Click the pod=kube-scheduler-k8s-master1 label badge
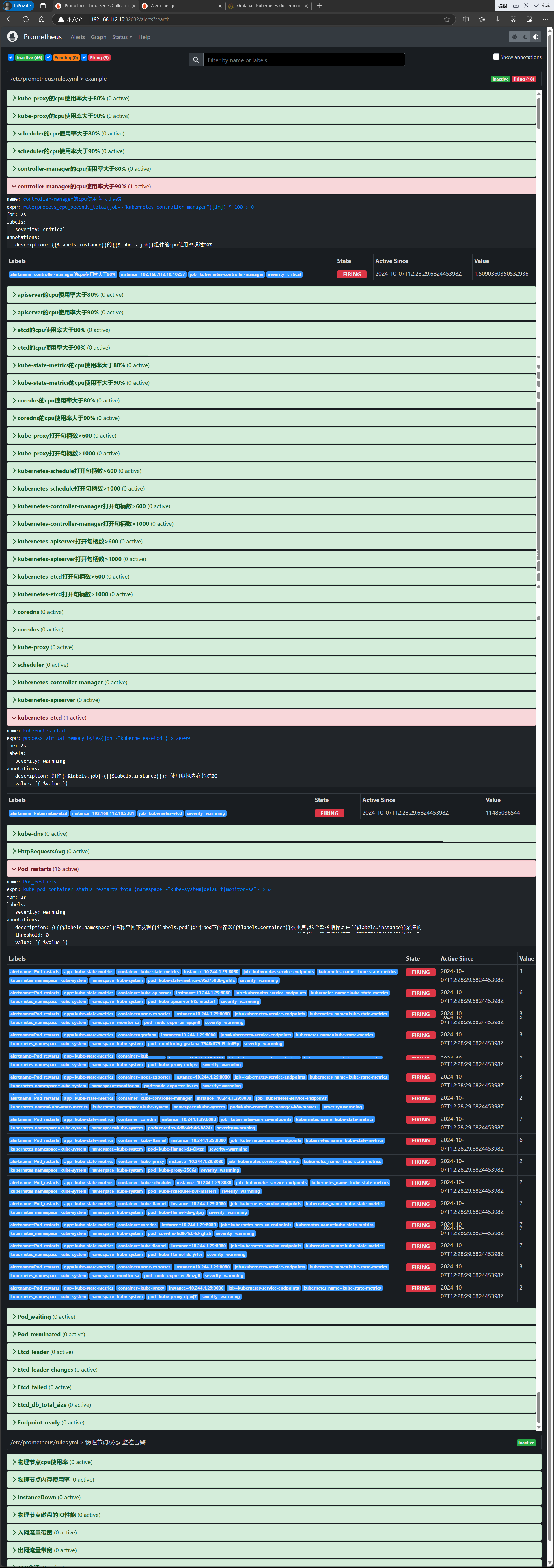The height and width of the screenshot is (1568, 554). 182,1191
